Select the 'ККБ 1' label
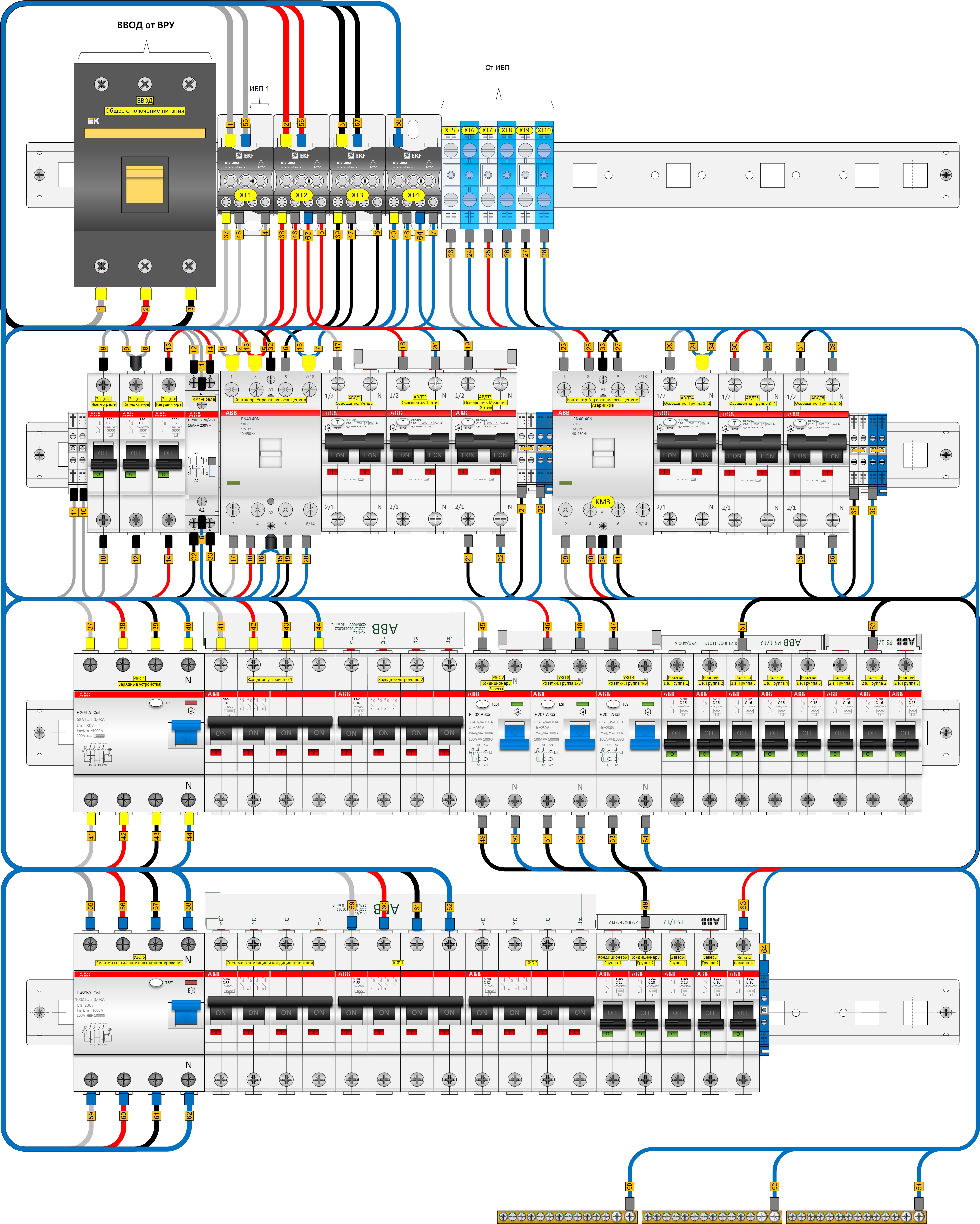Image resolution: width=980 pixels, height=1224 pixels. click(397, 963)
